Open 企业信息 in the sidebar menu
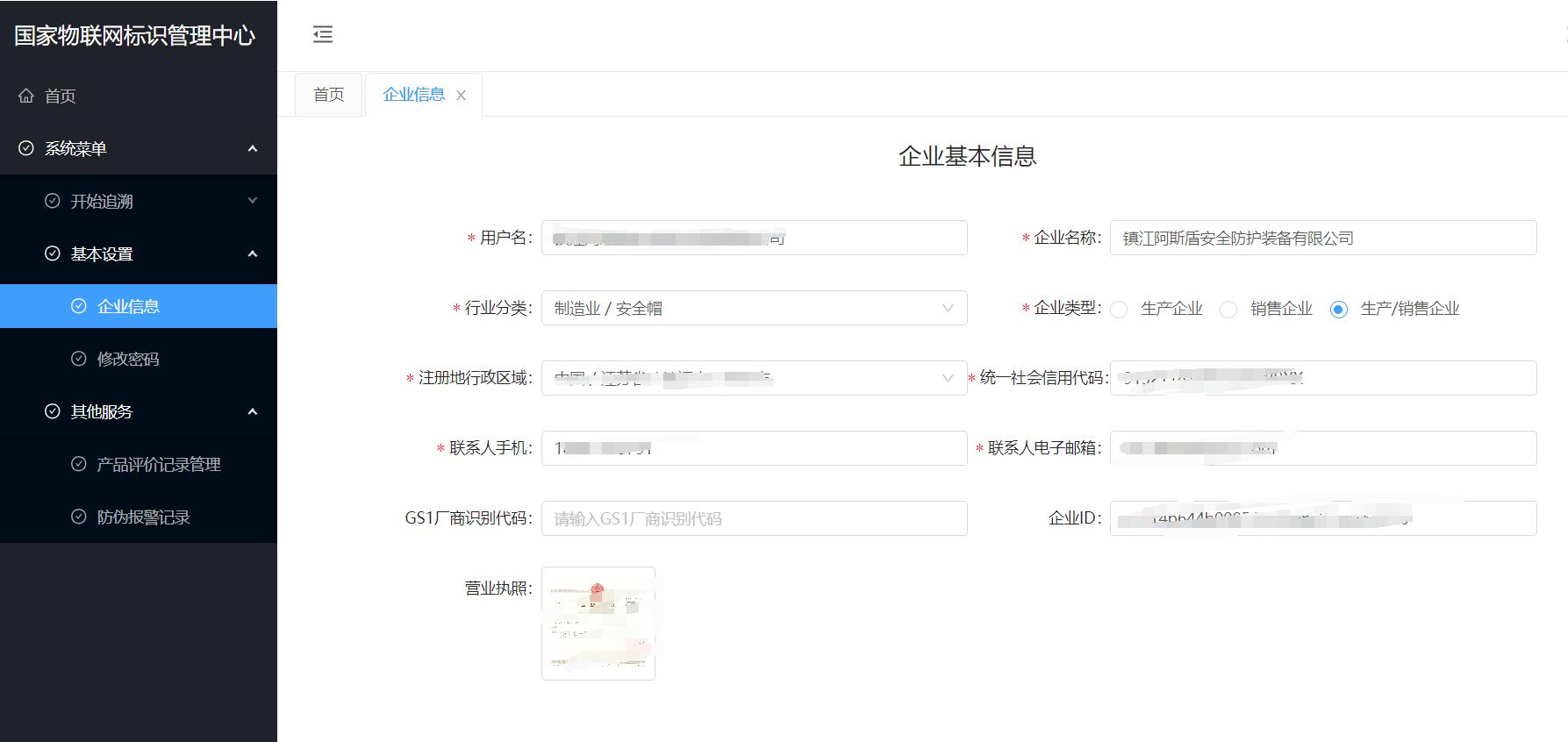The width and height of the screenshot is (1568, 742). 139,306
